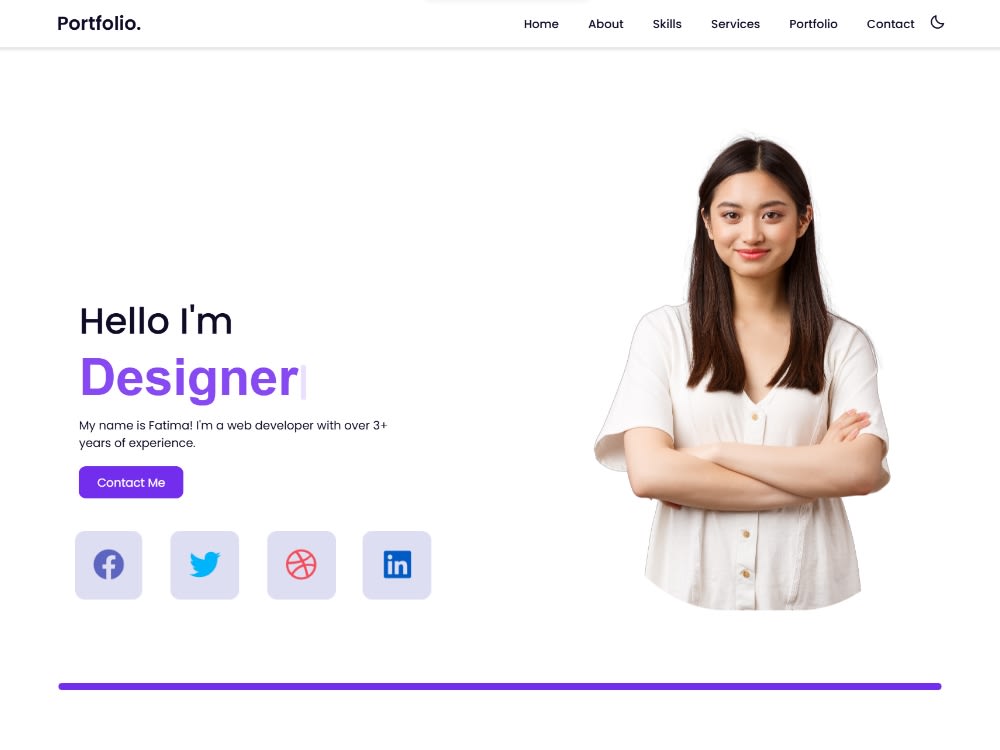Open the LinkedIn icon tile
Viewport: 1000px width, 750px height.
pos(397,565)
